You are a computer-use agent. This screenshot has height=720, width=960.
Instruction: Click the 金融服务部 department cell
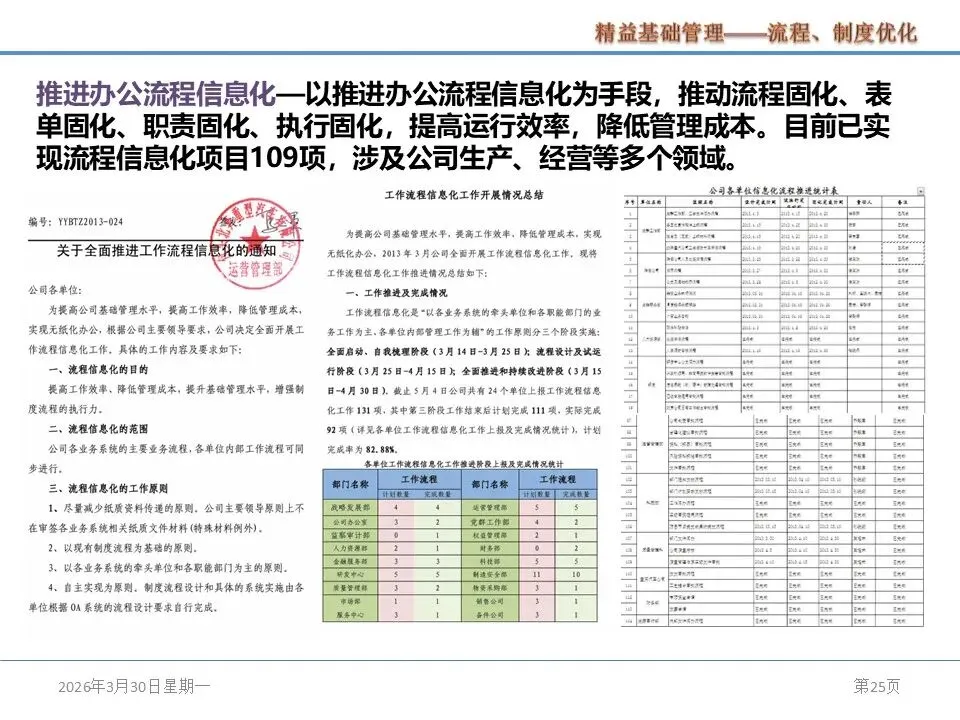[351, 561]
